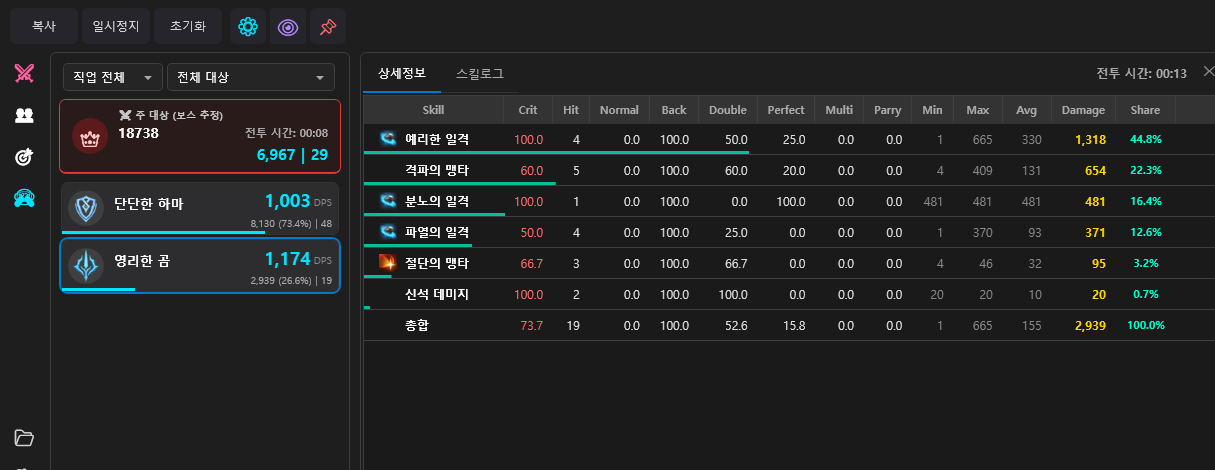Click the boss crown icon

point(90,137)
